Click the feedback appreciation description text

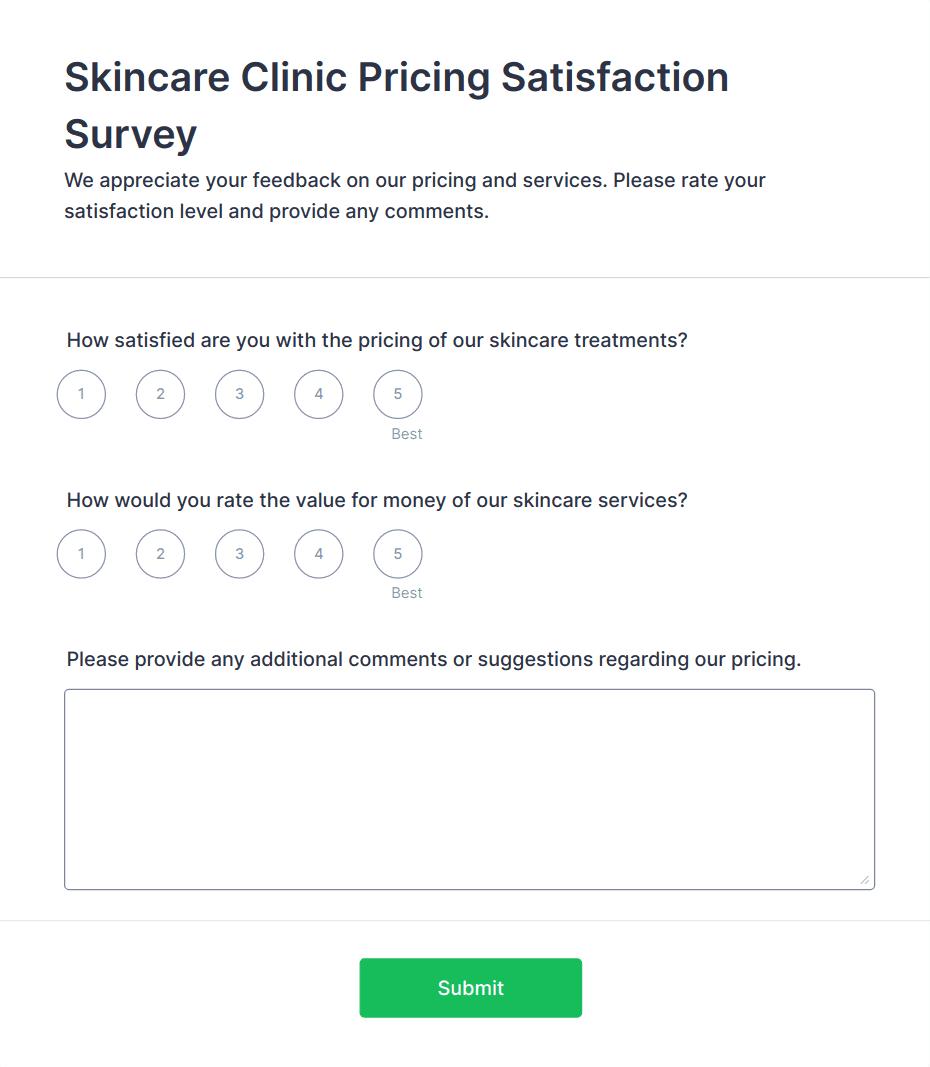(414, 196)
